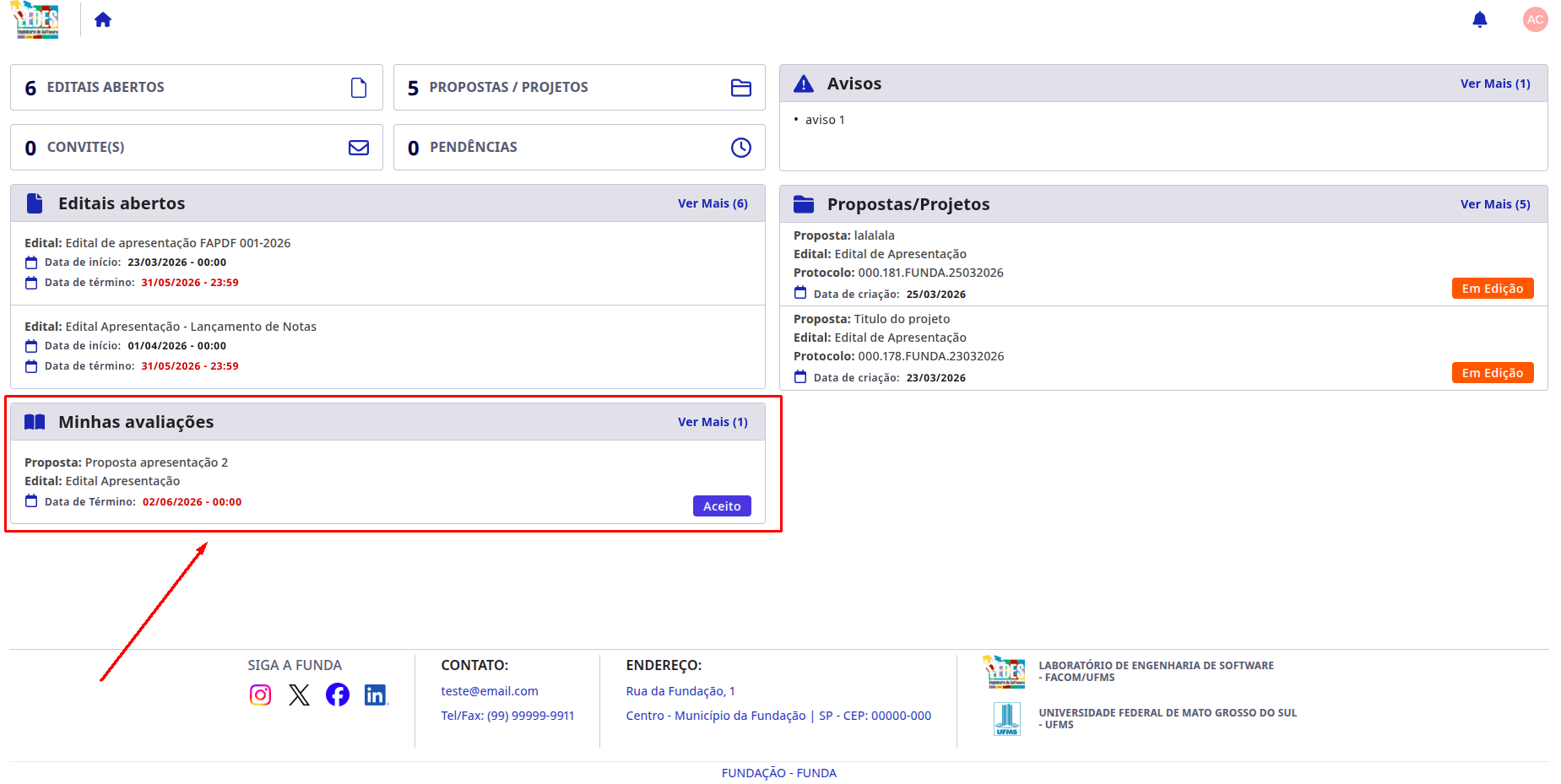Open the notifications bell
Viewport: 1561px width, 784px height.
[1479, 19]
